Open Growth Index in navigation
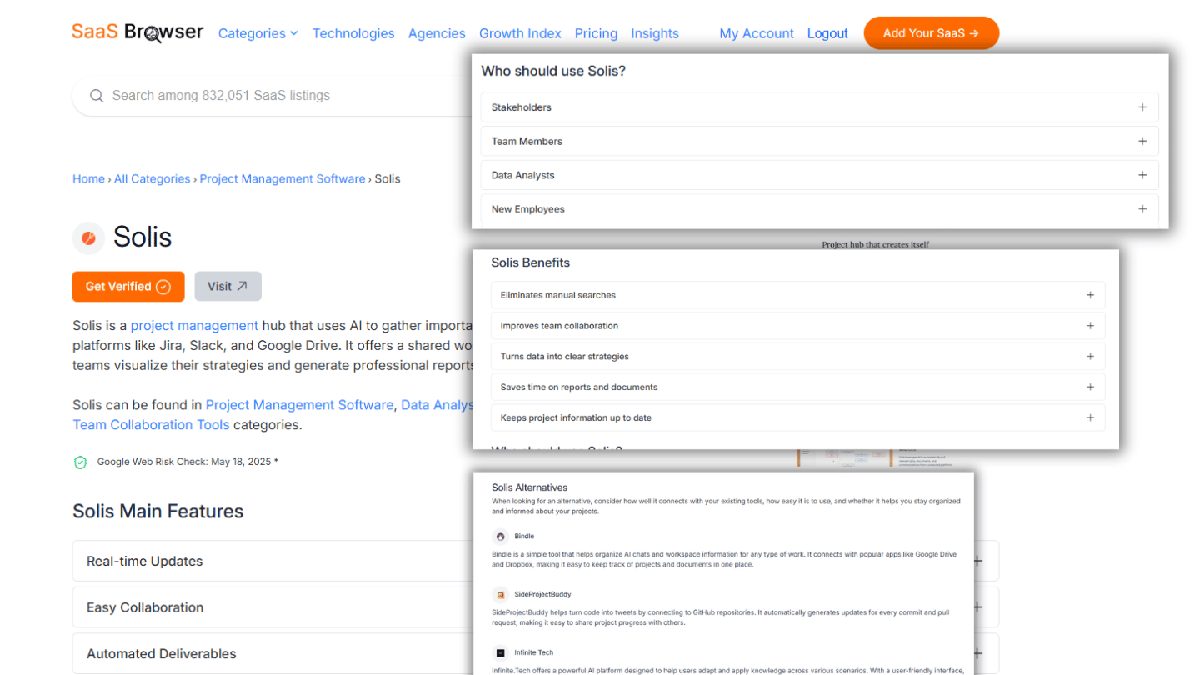The height and width of the screenshot is (675, 1200). (520, 33)
